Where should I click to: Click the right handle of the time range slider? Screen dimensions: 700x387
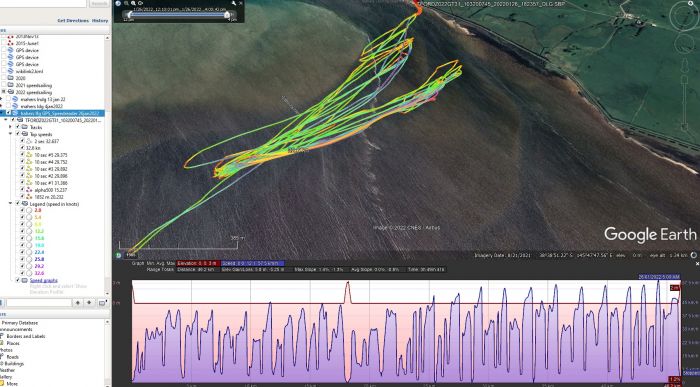pyautogui.click(x=227, y=15)
